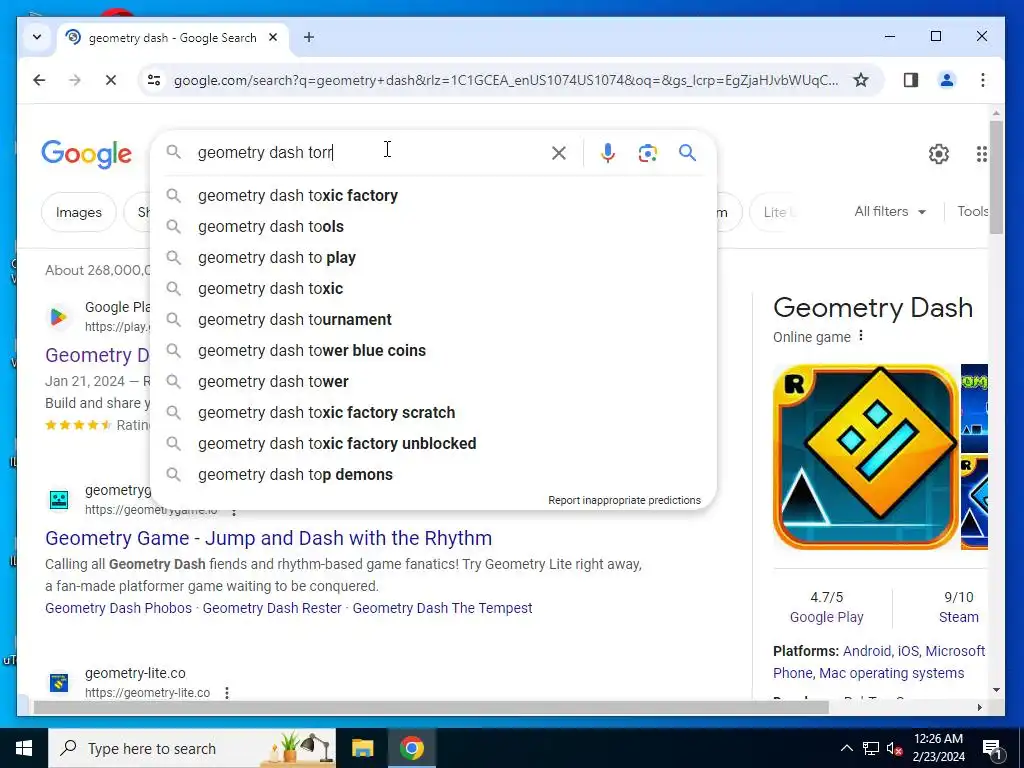Click muted volume tray icon

click(895, 748)
